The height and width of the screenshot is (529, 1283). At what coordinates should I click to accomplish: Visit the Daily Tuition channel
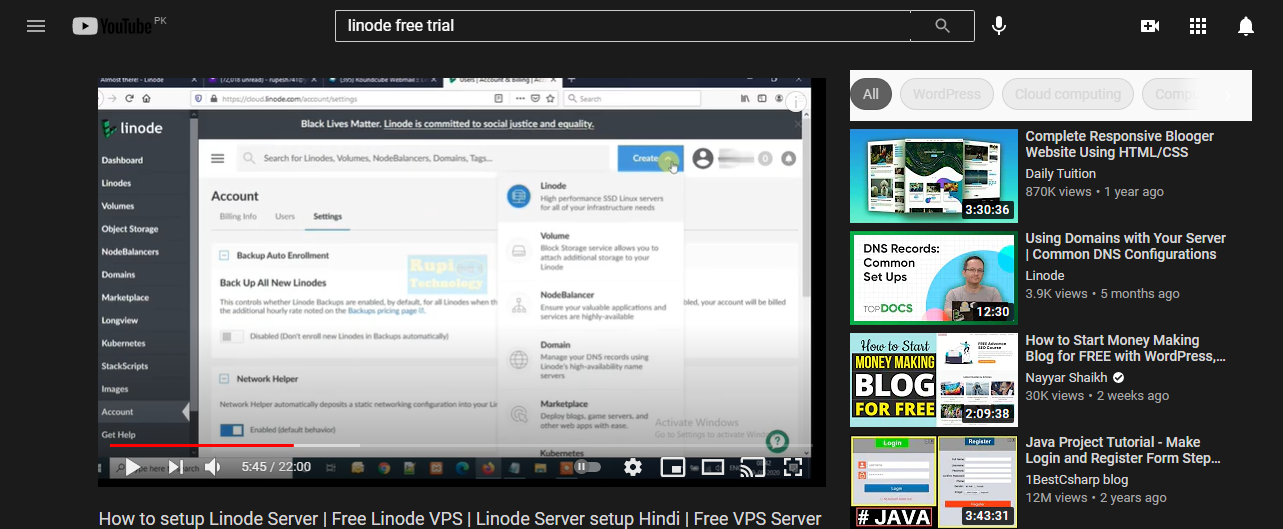coord(1060,173)
